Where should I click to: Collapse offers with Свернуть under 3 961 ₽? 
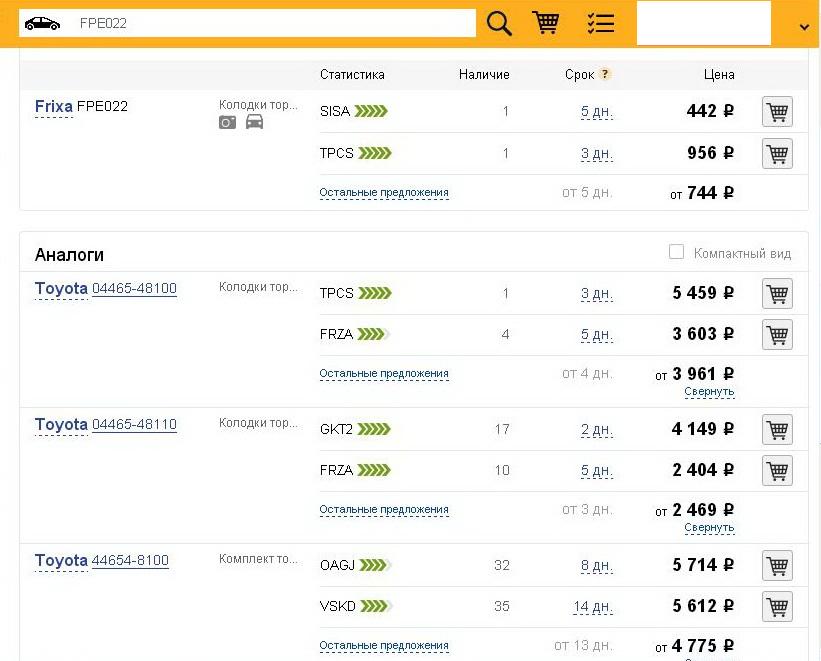point(709,392)
